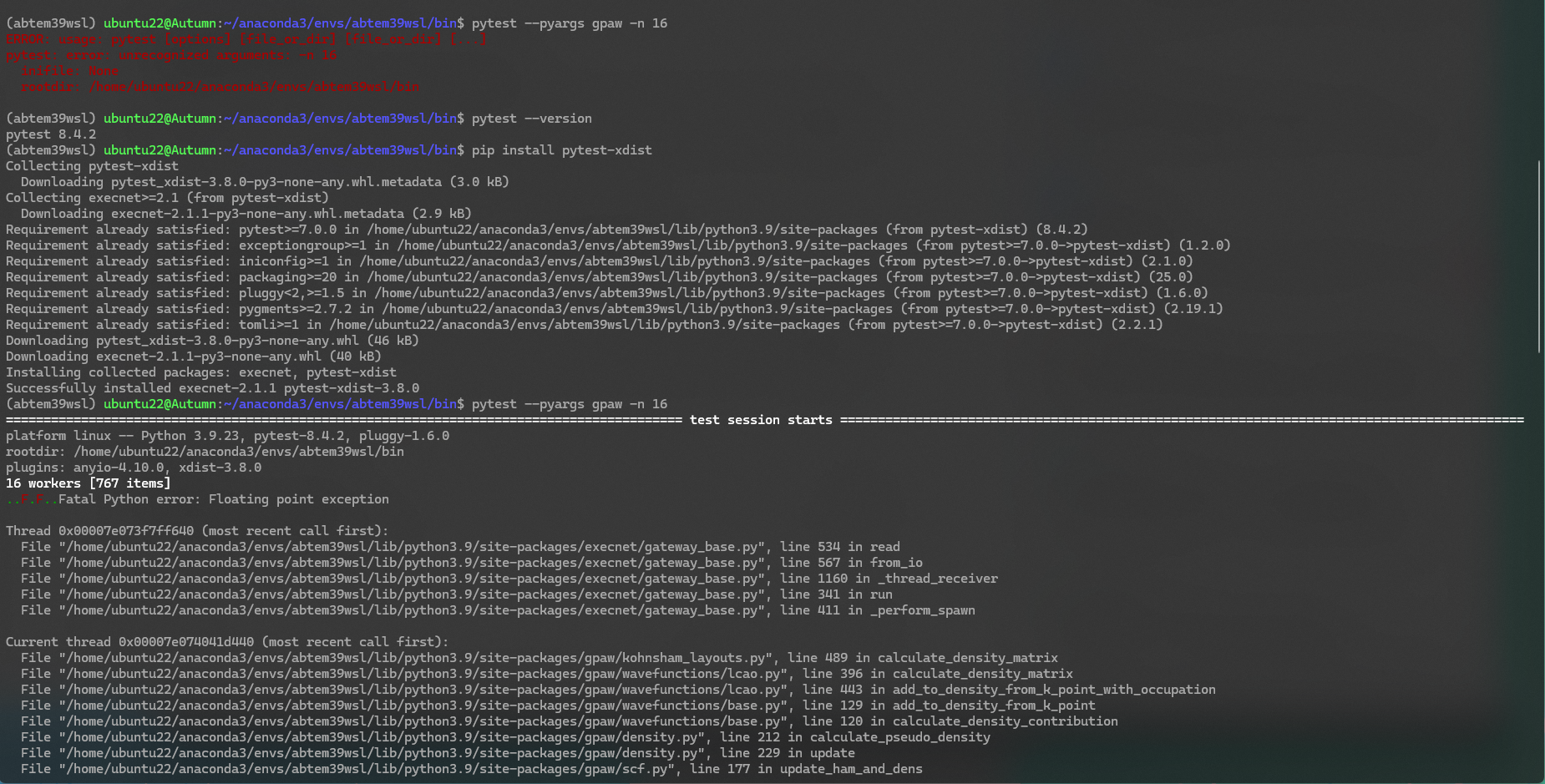Click 'Installing collected packages: execnet, pytest-xdist'
1545x784 pixels.
[201, 372]
